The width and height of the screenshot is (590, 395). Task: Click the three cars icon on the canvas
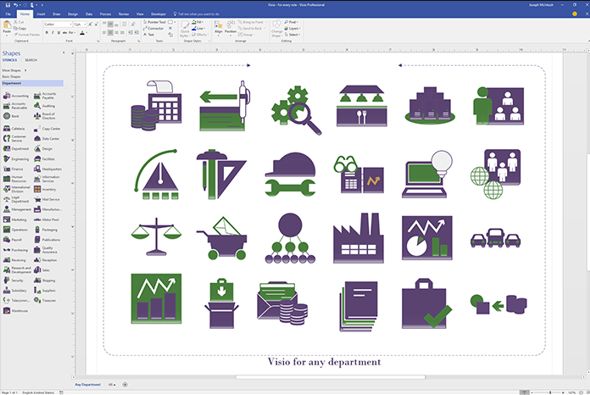tap(496, 238)
